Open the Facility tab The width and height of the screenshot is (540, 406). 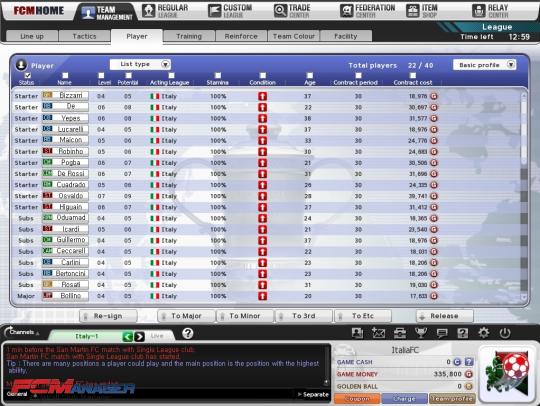346,36
